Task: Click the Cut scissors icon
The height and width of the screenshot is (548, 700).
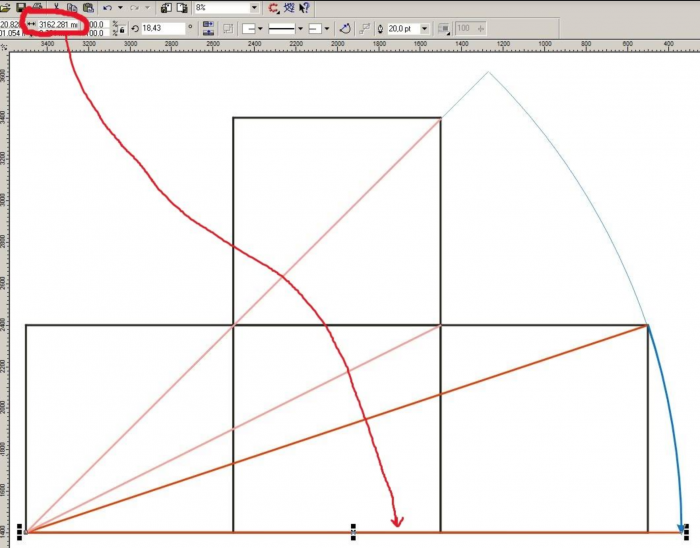Action: (55, 7)
